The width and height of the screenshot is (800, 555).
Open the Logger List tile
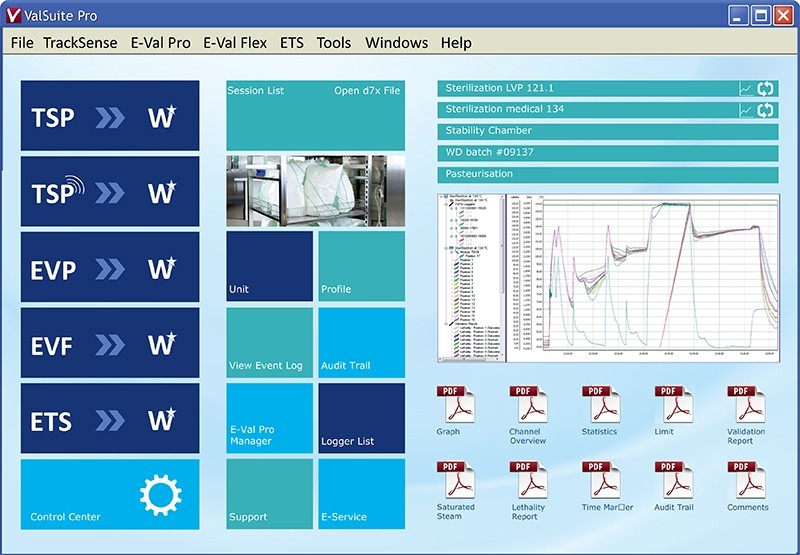362,418
